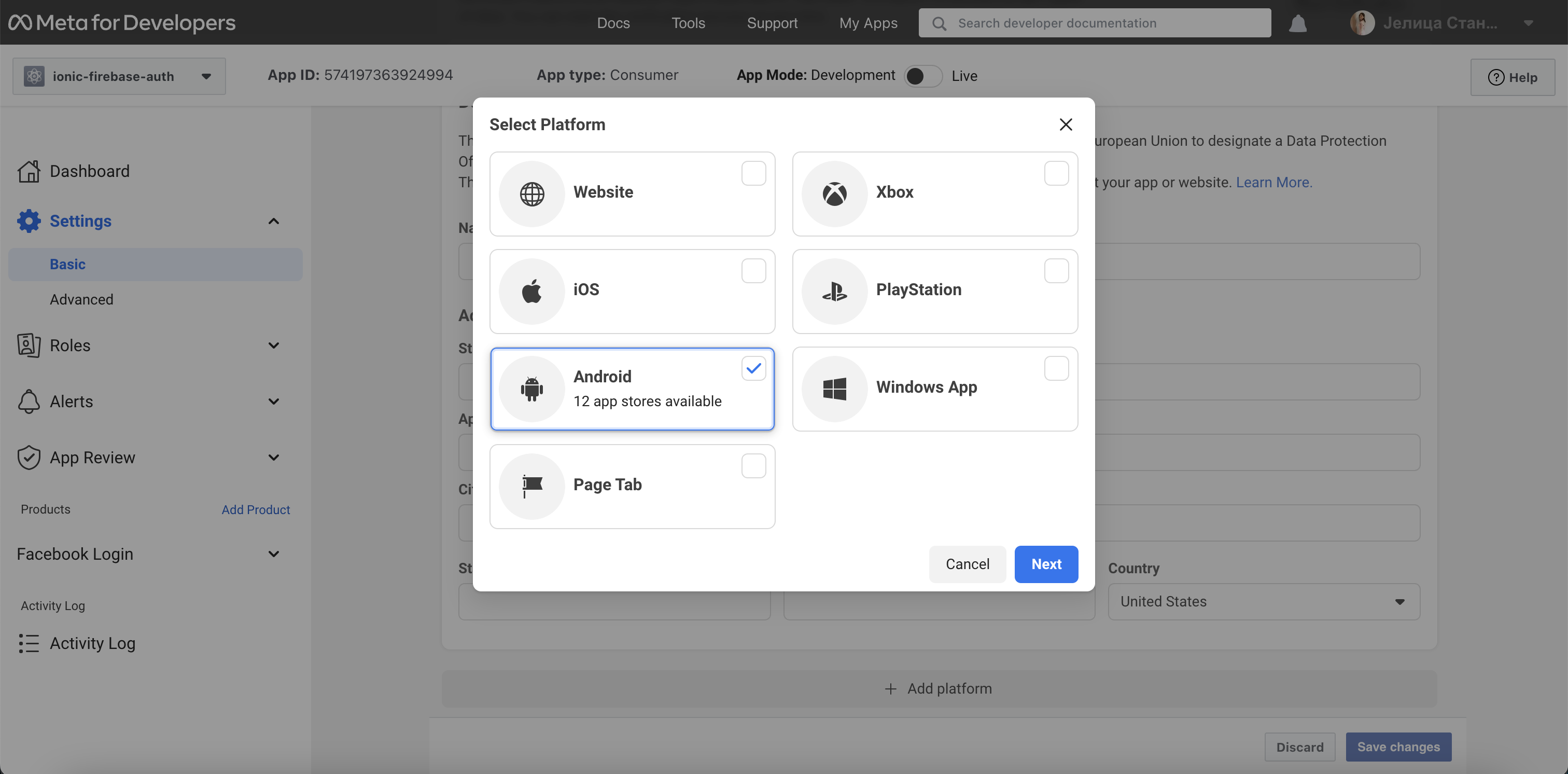This screenshot has height=774, width=1568.
Task: Open the Docs menu
Action: tap(613, 23)
